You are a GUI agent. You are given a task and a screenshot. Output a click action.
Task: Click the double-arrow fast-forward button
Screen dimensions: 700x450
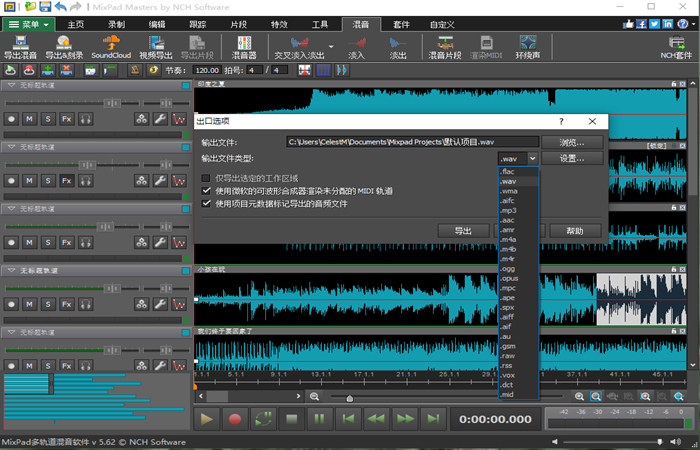(x=405, y=419)
